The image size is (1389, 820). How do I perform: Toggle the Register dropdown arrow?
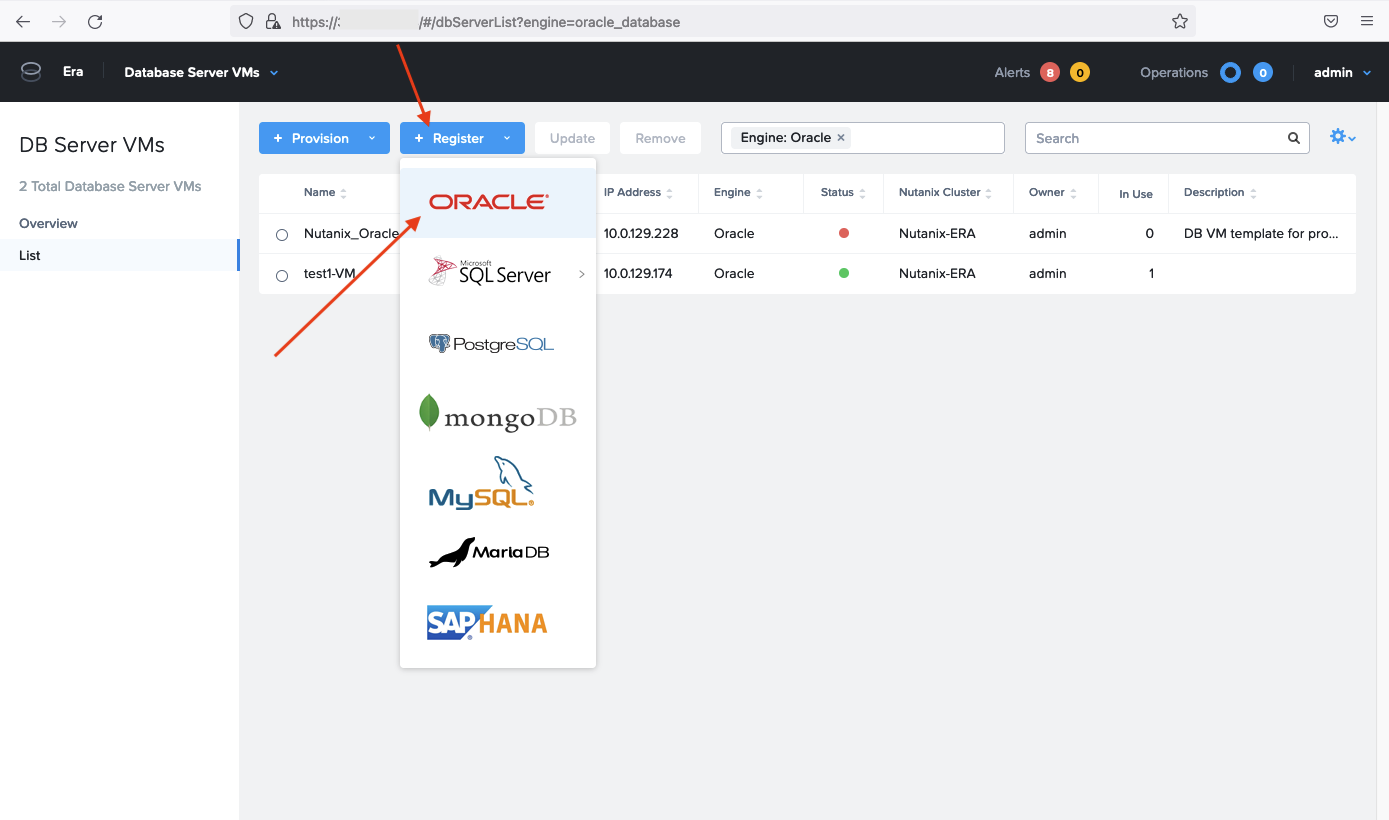point(507,138)
